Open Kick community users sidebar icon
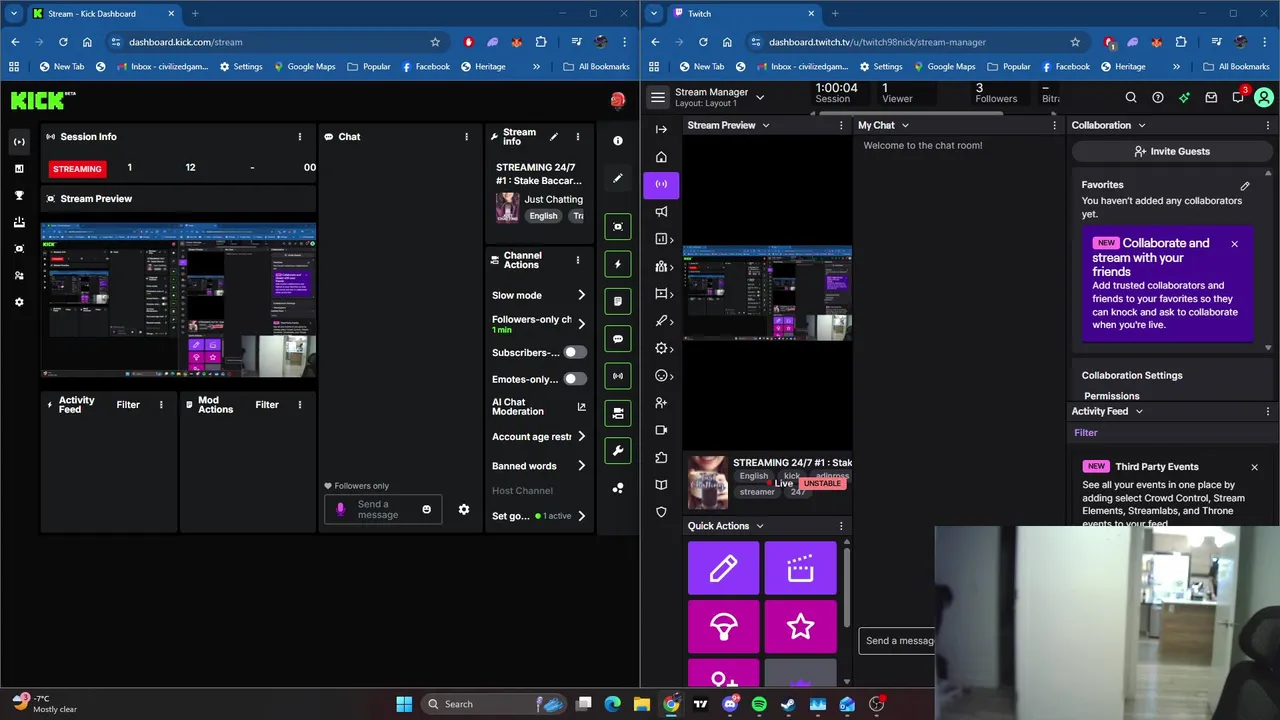Image resolution: width=1280 pixels, height=720 pixels. tap(19, 275)
